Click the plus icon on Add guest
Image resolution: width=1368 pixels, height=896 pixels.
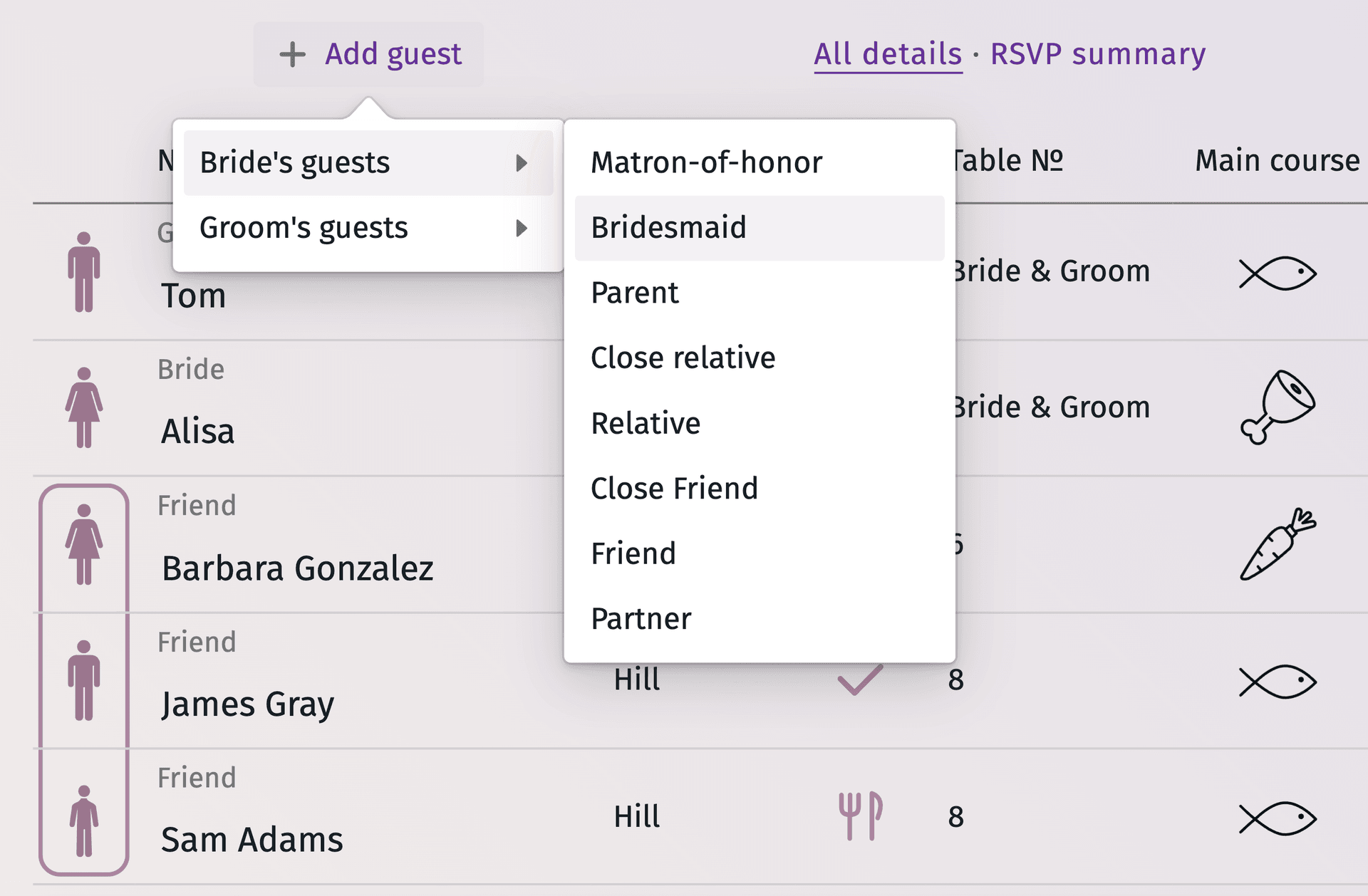click(292, 53)
